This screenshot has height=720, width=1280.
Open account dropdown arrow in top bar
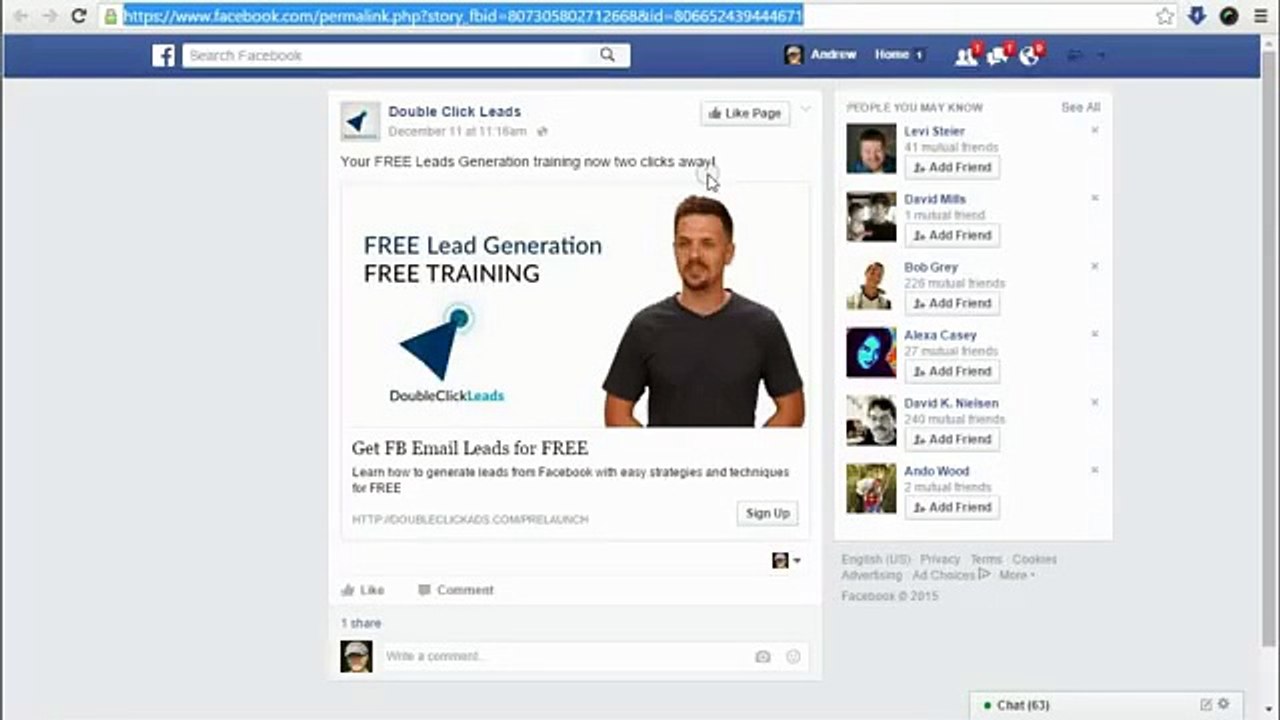tap(1102, 55)
